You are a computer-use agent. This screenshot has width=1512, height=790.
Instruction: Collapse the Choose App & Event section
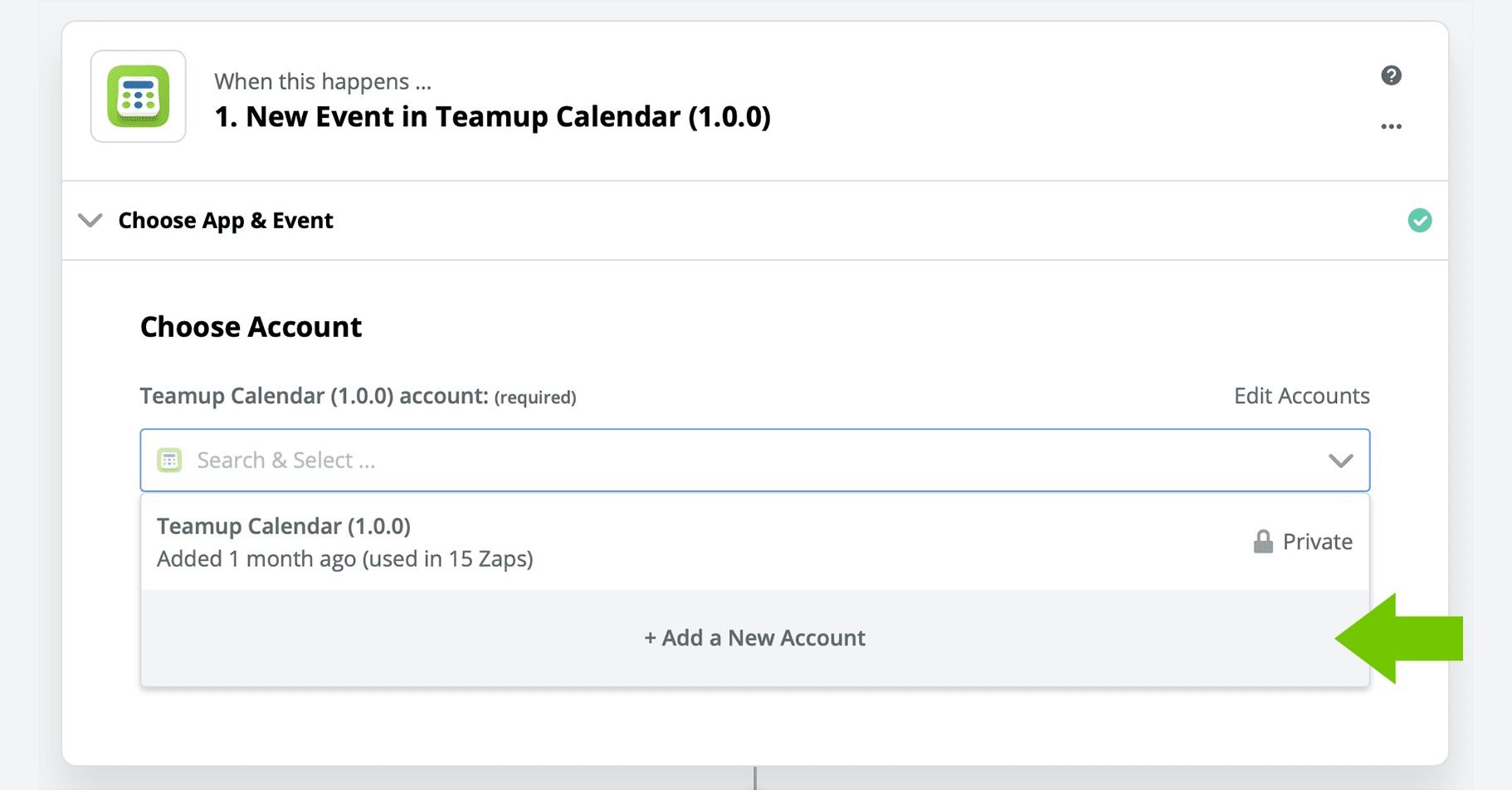tap(90, 221)
